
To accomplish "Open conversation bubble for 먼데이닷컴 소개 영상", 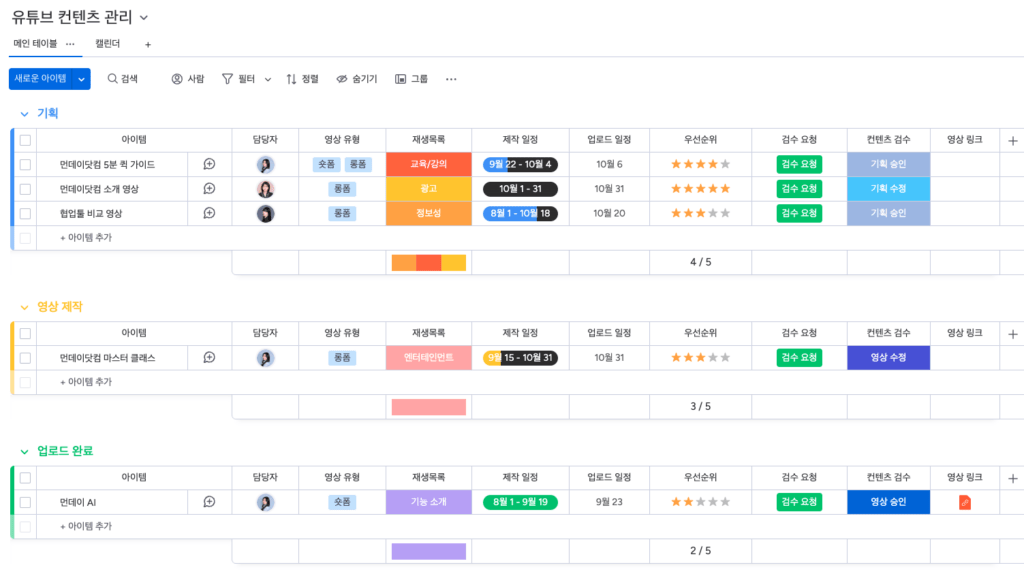I will click(209, 189).
